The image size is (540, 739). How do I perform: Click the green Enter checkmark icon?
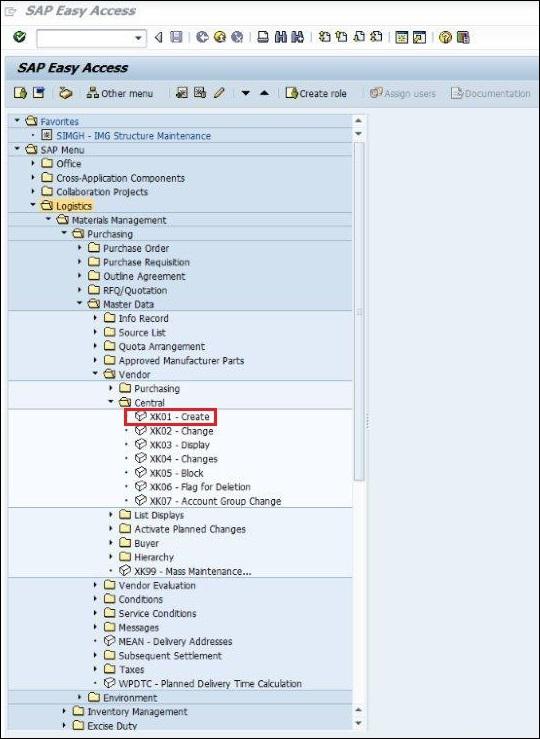(x=20, y=37)
